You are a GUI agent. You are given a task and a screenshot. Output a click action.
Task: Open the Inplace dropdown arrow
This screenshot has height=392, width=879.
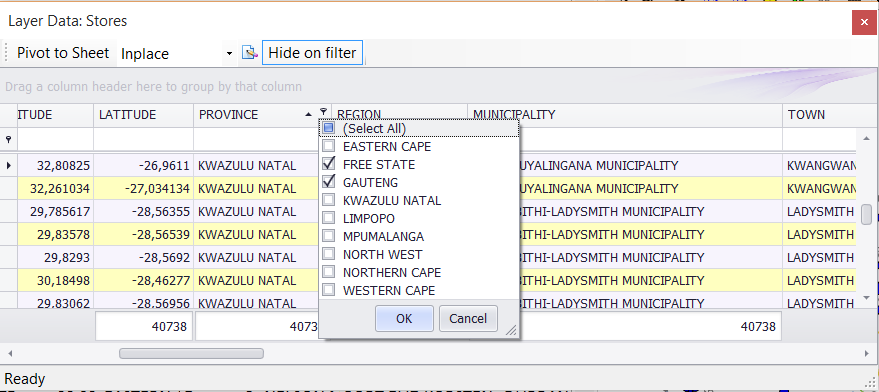(x=229, y=53)
